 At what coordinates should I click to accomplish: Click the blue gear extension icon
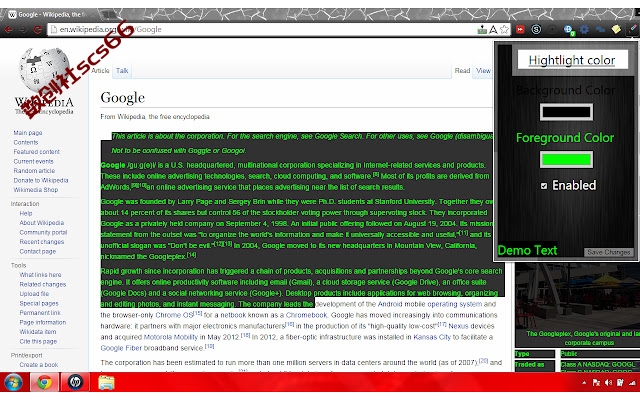point(584,29)
